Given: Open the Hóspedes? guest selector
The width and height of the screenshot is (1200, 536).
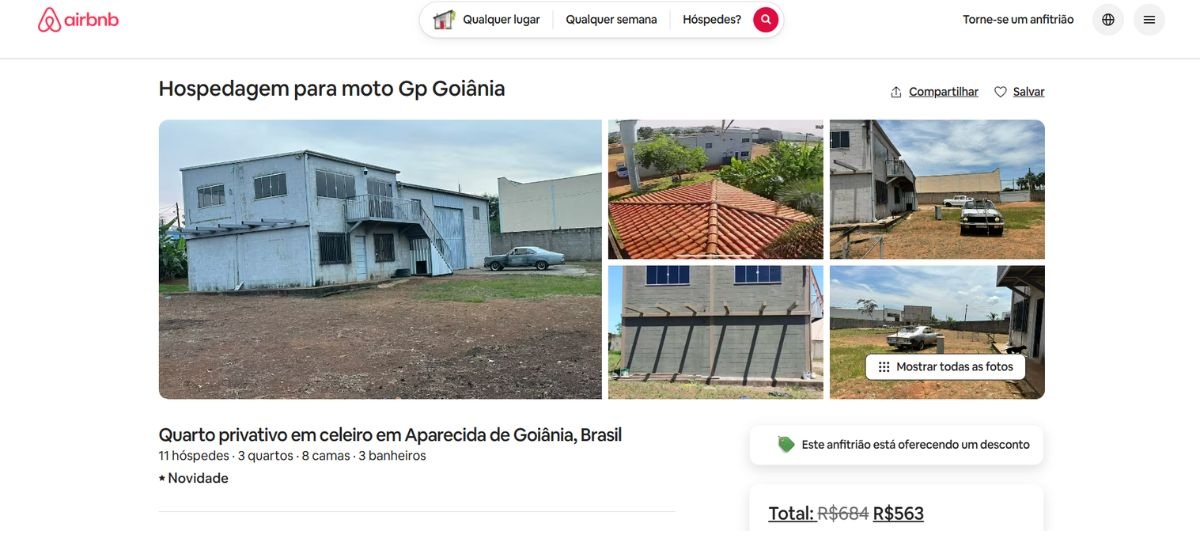Looking at the screenshot, I should 712,19.
